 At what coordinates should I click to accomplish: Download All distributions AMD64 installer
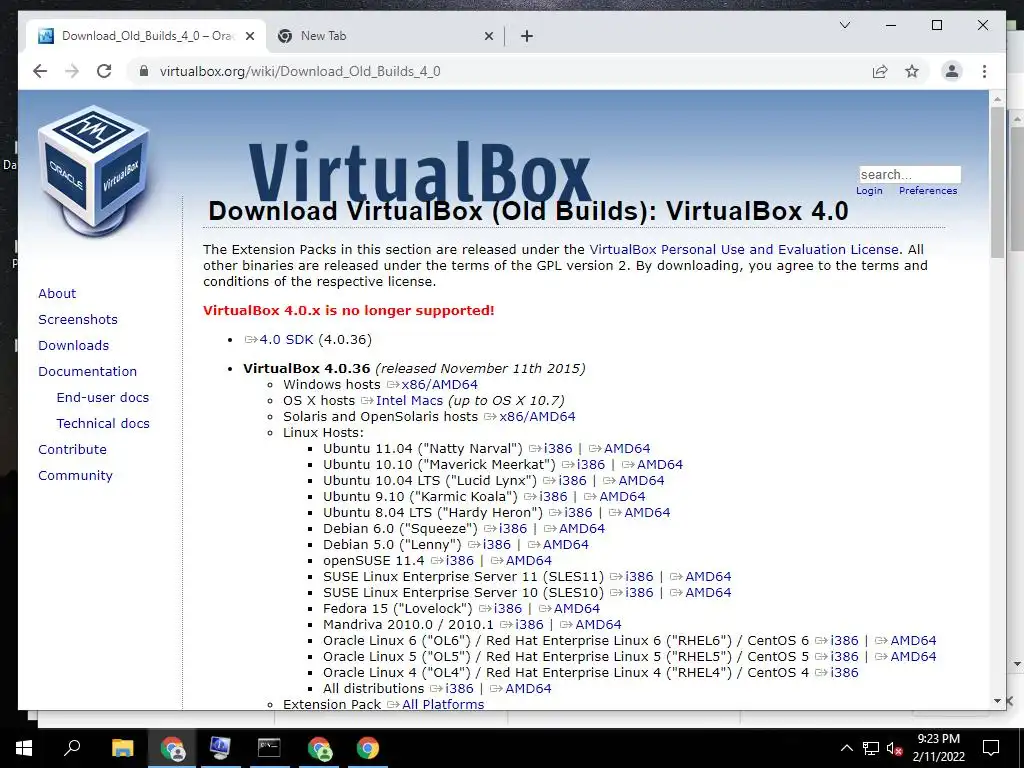(528, 688)
